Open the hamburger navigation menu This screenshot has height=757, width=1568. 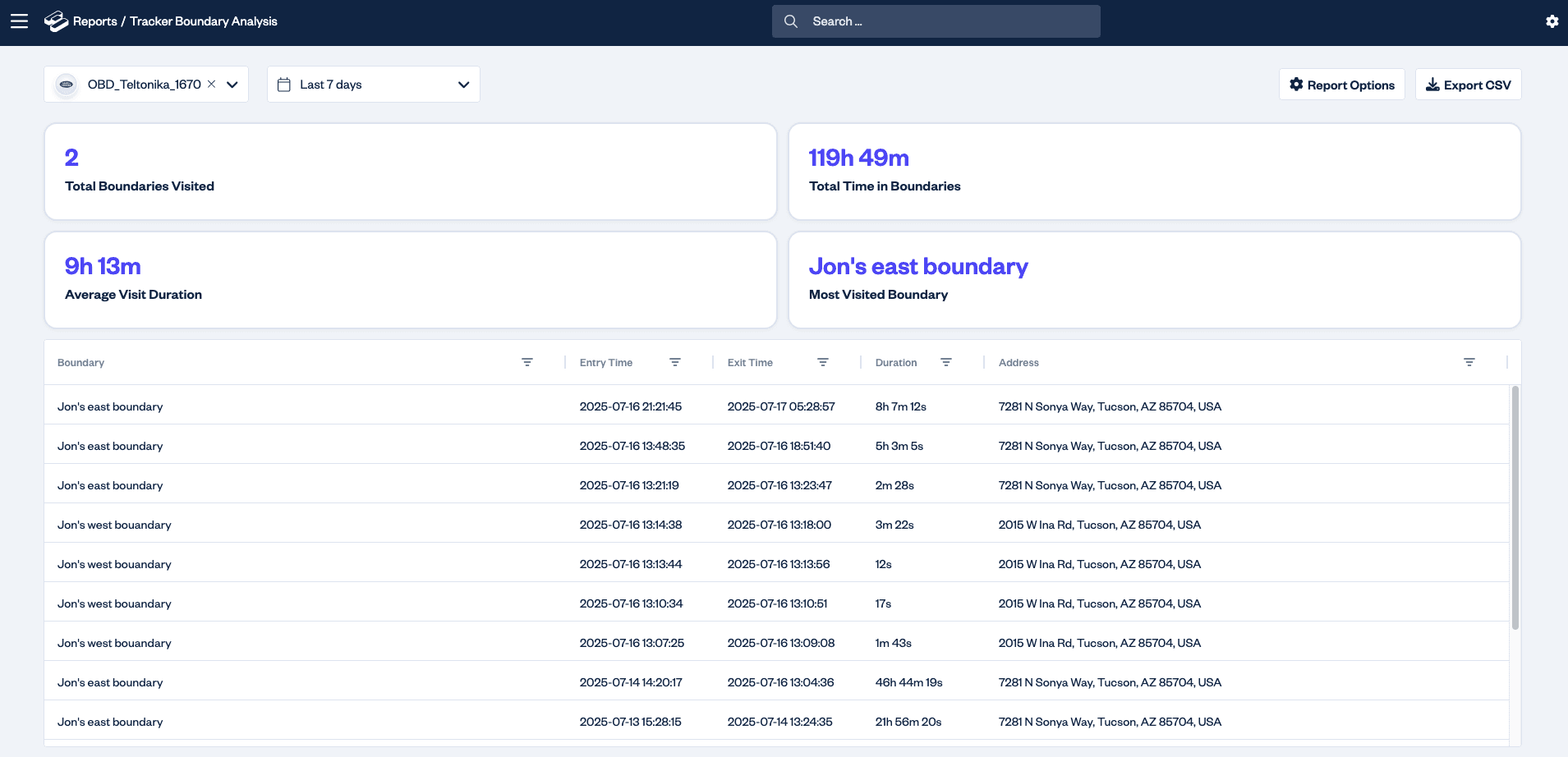pyautogui.click(x=19, y=21)
